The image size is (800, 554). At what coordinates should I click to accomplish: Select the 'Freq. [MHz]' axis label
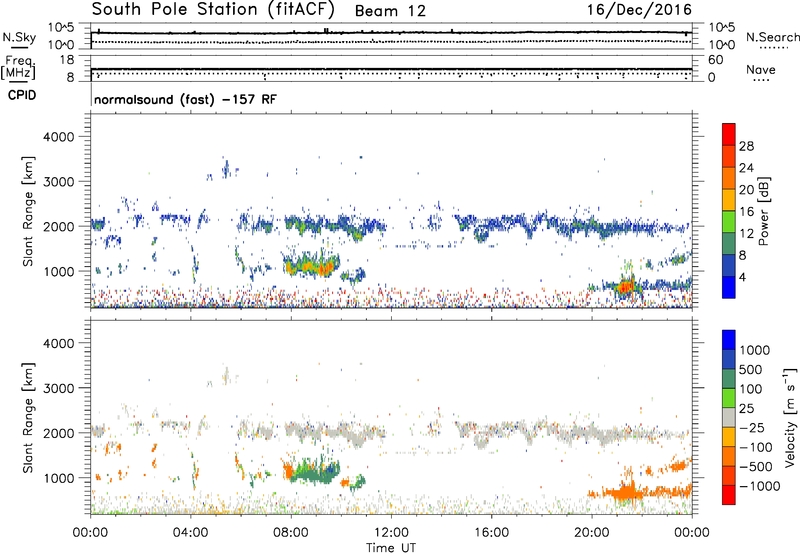click(x=18, y=68)
